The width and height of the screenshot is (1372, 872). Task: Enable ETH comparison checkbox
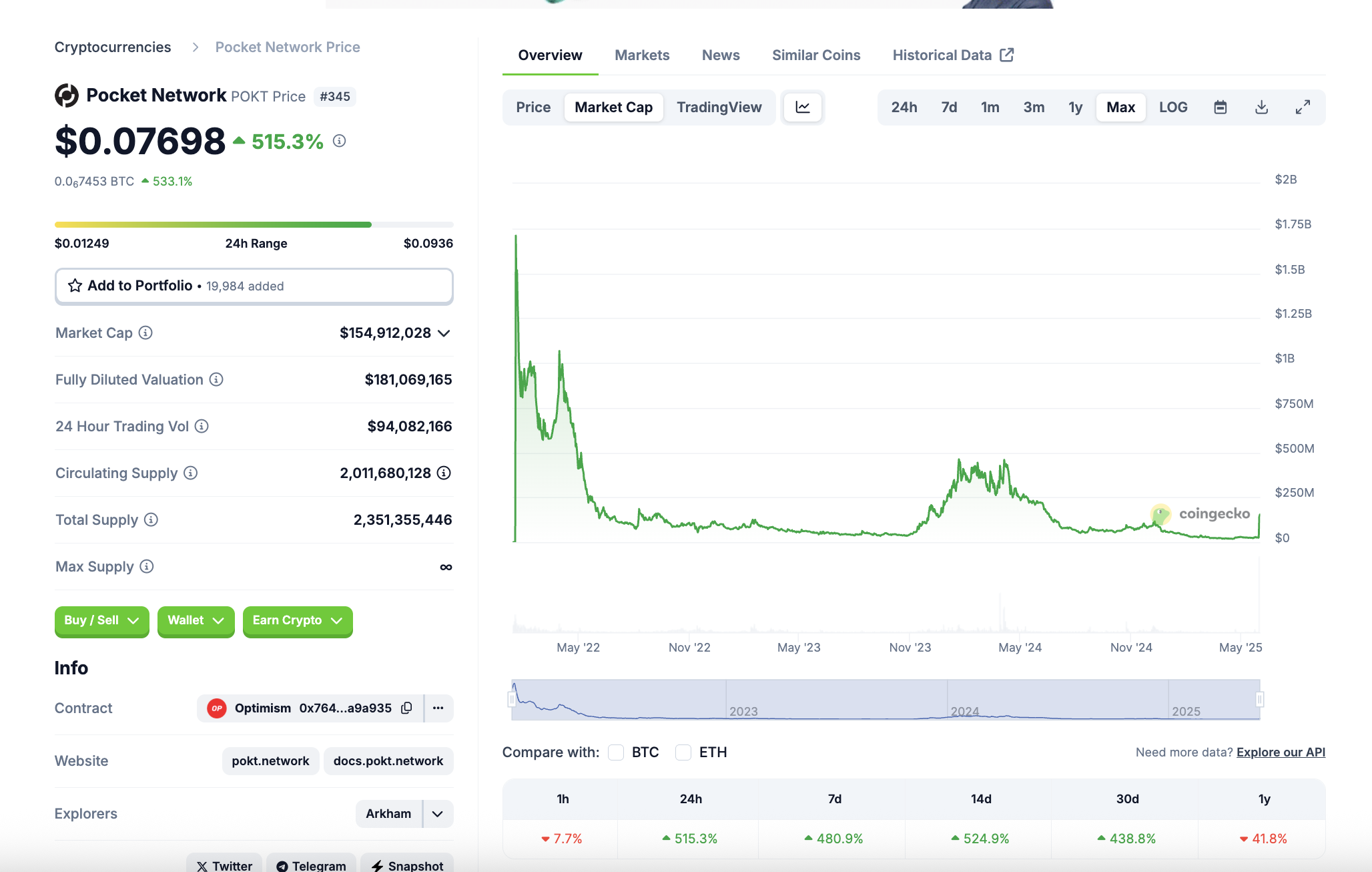coord(683,752)
